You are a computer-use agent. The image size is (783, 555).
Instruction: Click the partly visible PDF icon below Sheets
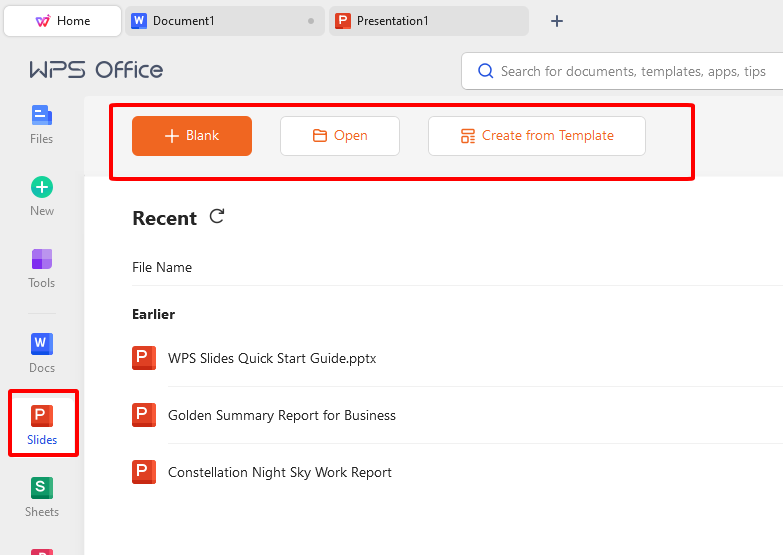(42, 552)
